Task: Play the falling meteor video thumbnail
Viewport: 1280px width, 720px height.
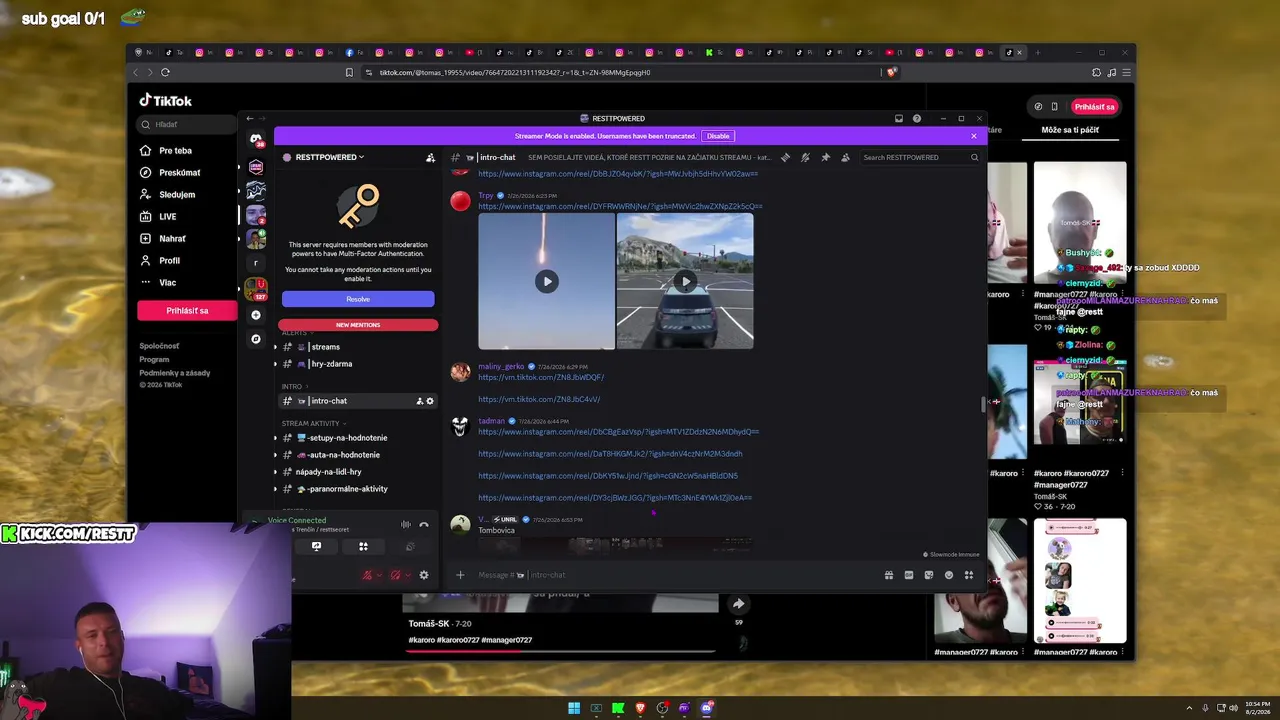Action: tap(546, 281)
